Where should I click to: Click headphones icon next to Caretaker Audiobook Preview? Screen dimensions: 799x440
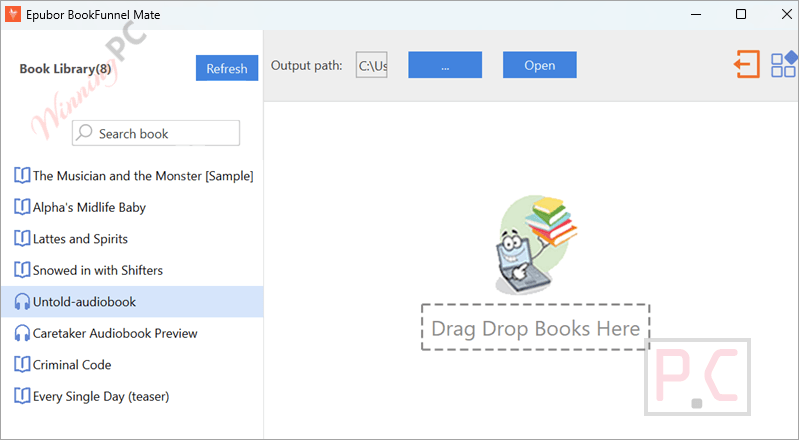click(x=22, y=333)
